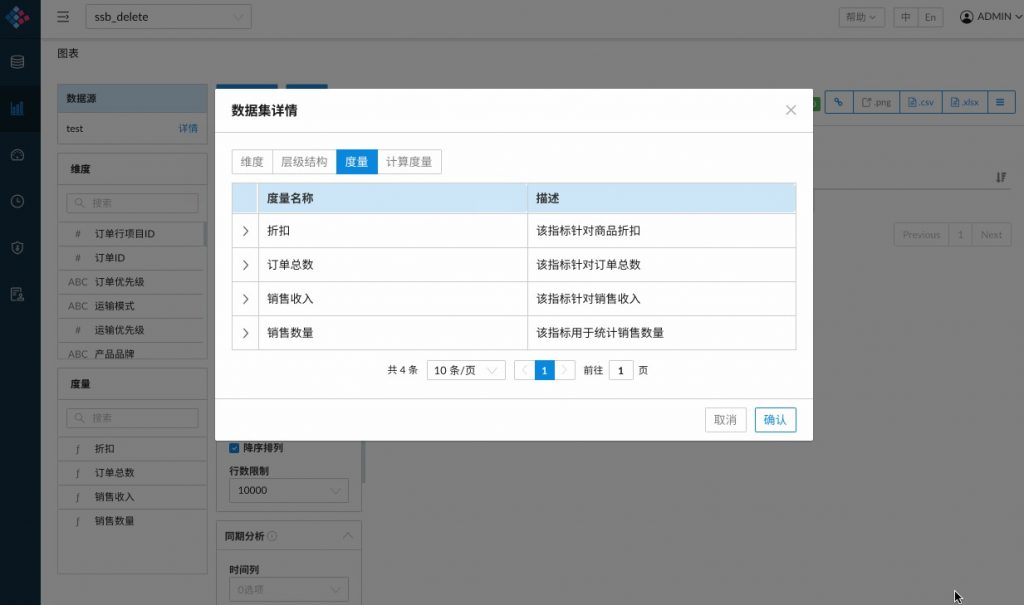1024x605 pixels.
Task: Toggle the 降序排列 checkbox
Action: coord(234,448)
